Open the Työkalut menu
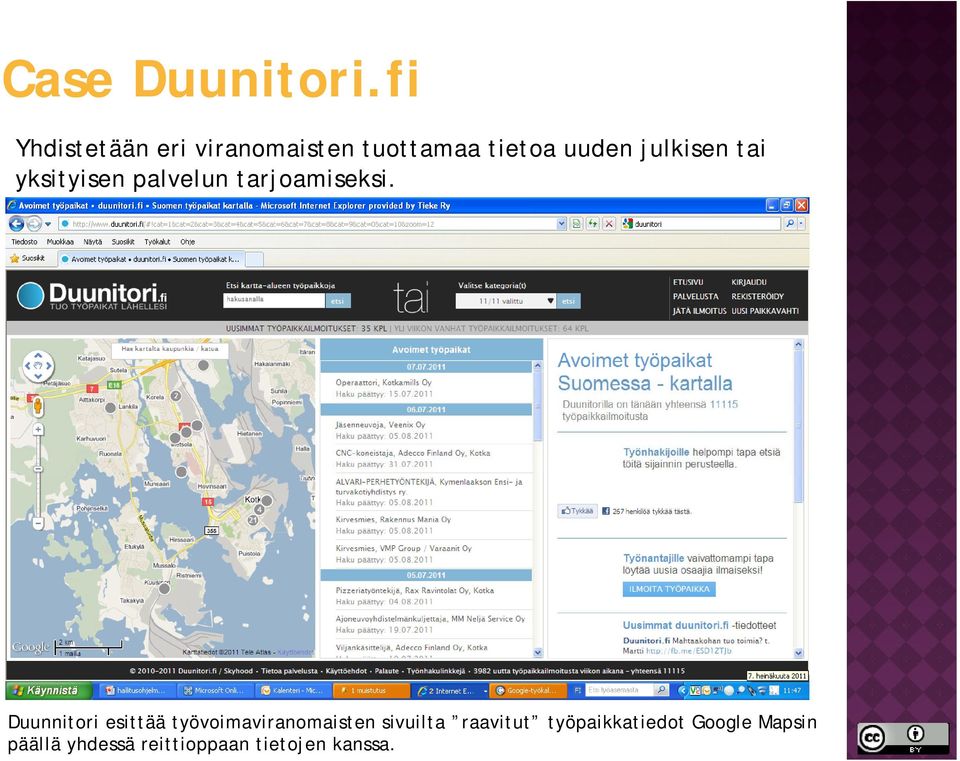The height and width of the screenshot is (761, 960). click(x=157, y=242)
